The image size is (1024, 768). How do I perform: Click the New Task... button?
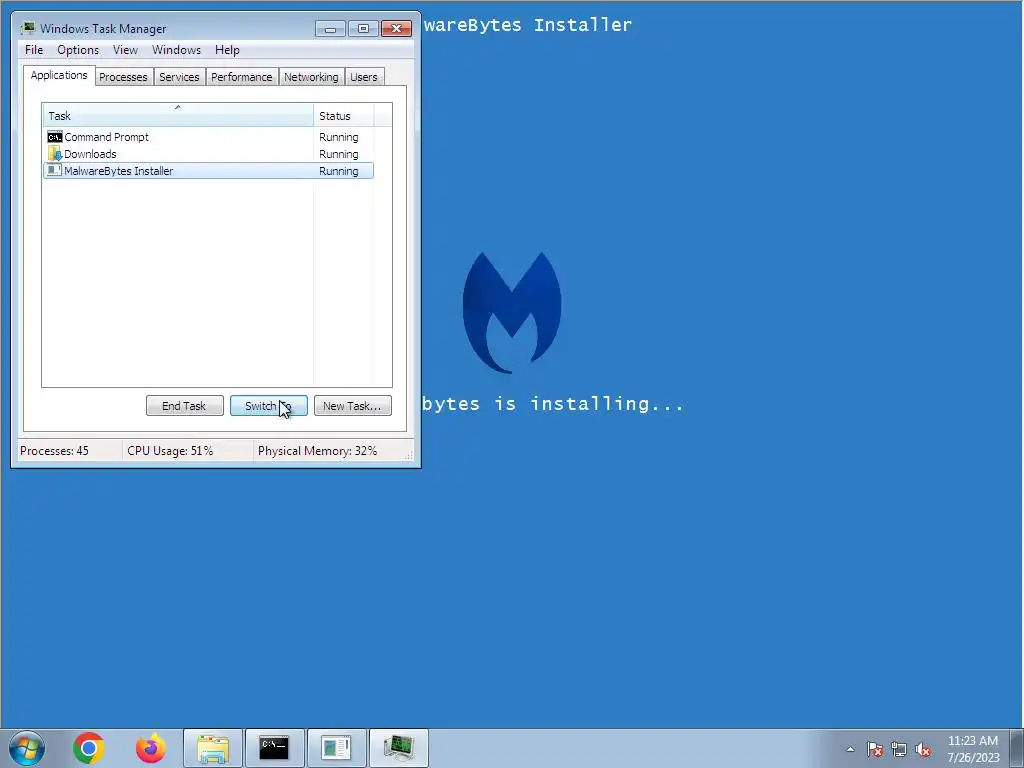(x=353, y=406)
